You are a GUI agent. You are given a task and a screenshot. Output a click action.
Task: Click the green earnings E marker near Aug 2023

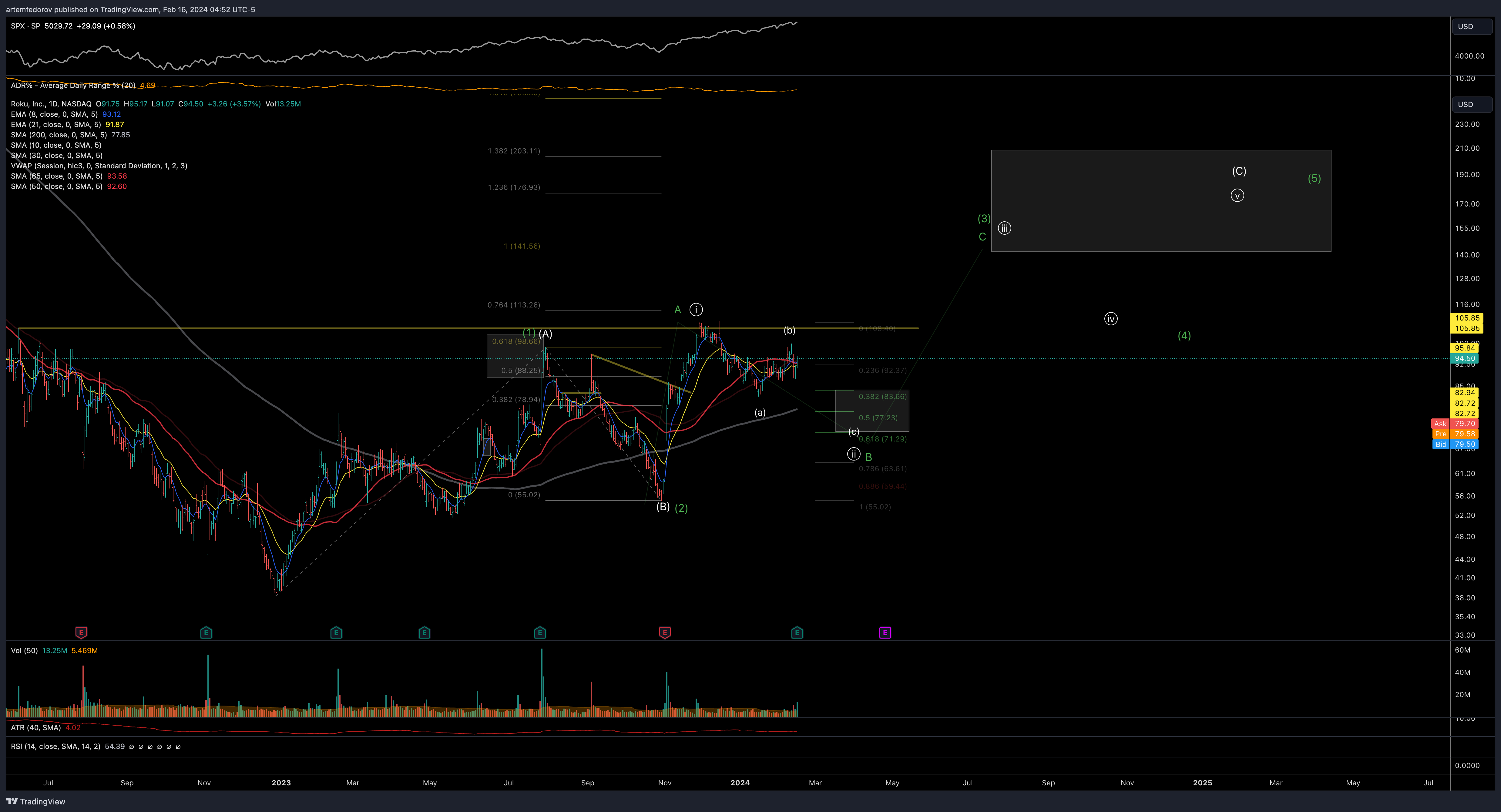point(539,632)
